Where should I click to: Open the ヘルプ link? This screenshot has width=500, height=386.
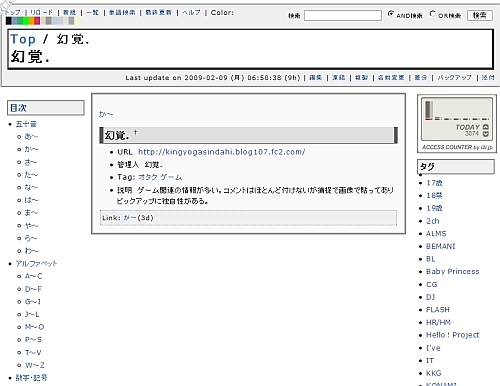pyautogui.click(x=191, y=12)
